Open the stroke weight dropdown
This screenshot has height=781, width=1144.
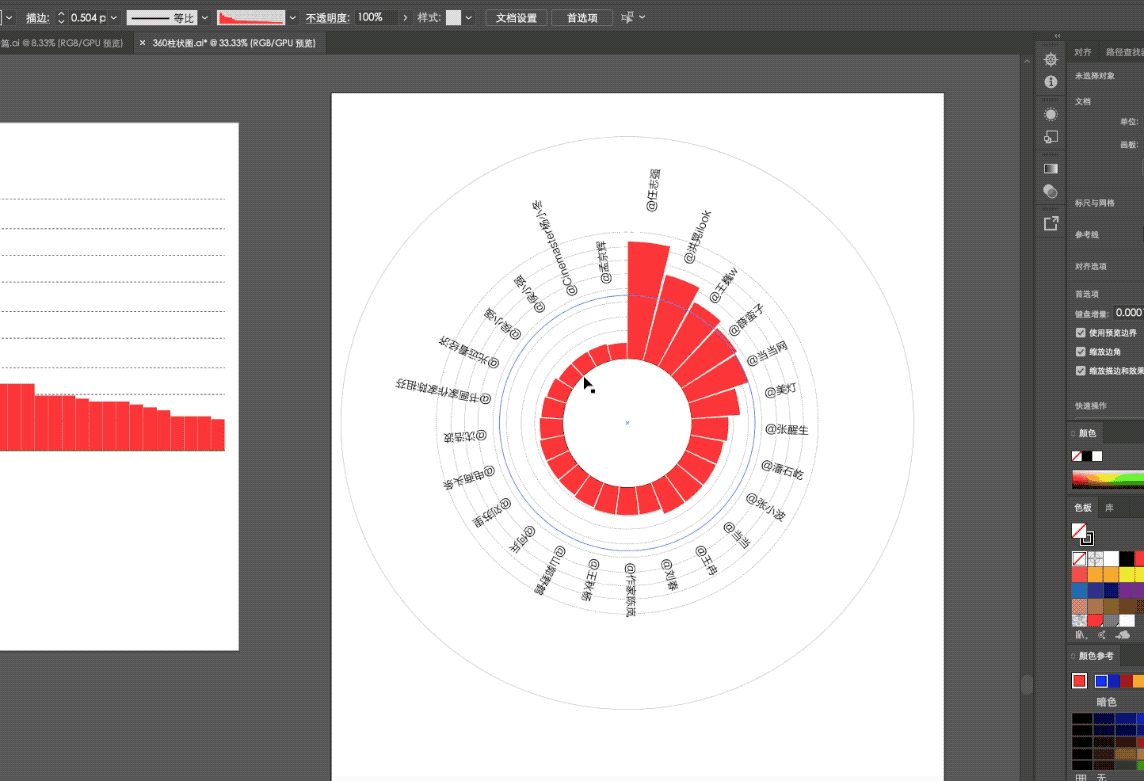tap(114, 18)
